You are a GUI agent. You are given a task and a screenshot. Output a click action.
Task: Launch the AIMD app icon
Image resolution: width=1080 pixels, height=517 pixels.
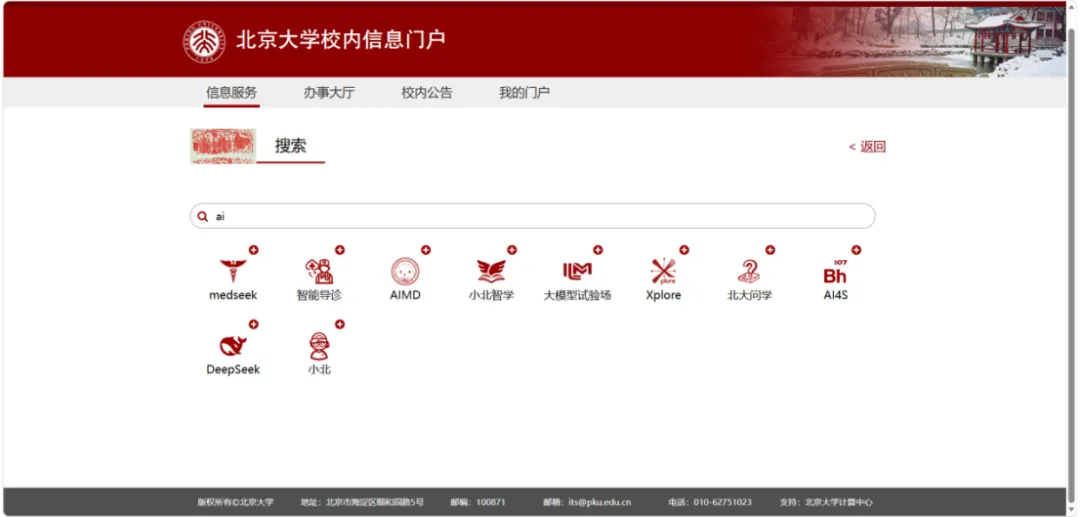click(405, 271)
